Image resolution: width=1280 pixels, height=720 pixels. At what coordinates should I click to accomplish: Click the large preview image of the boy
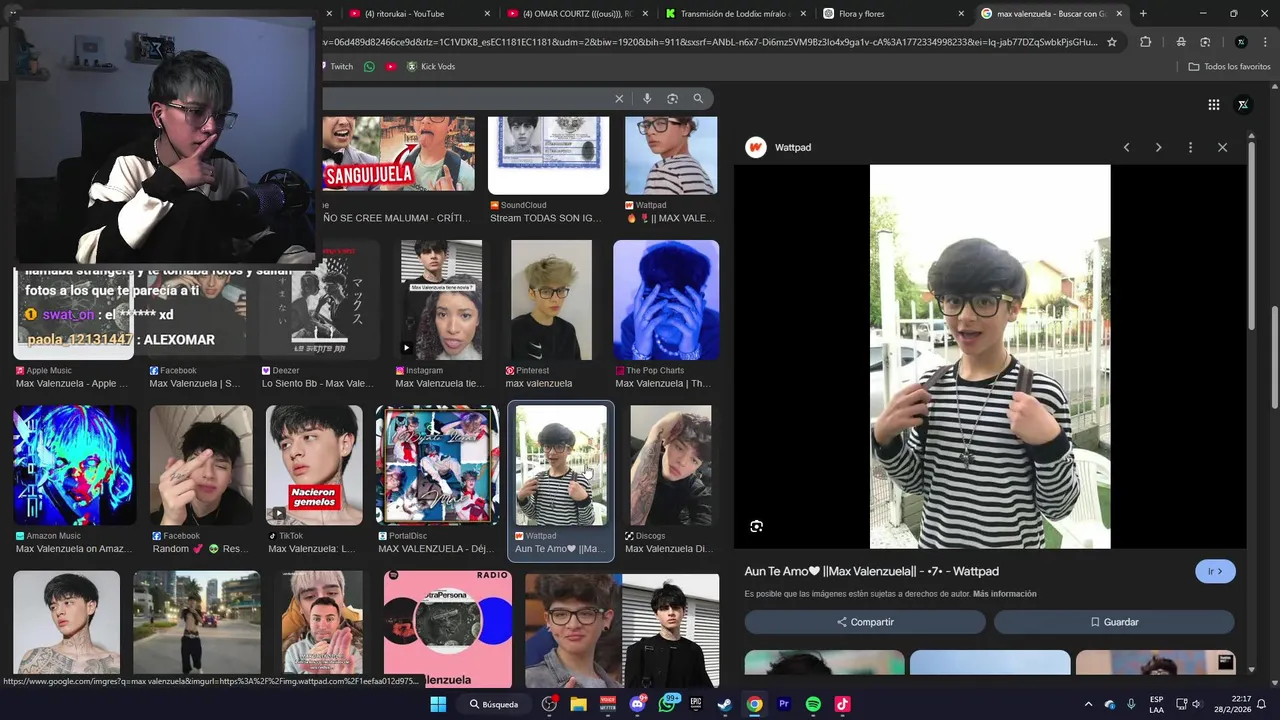tap(990, 357)
